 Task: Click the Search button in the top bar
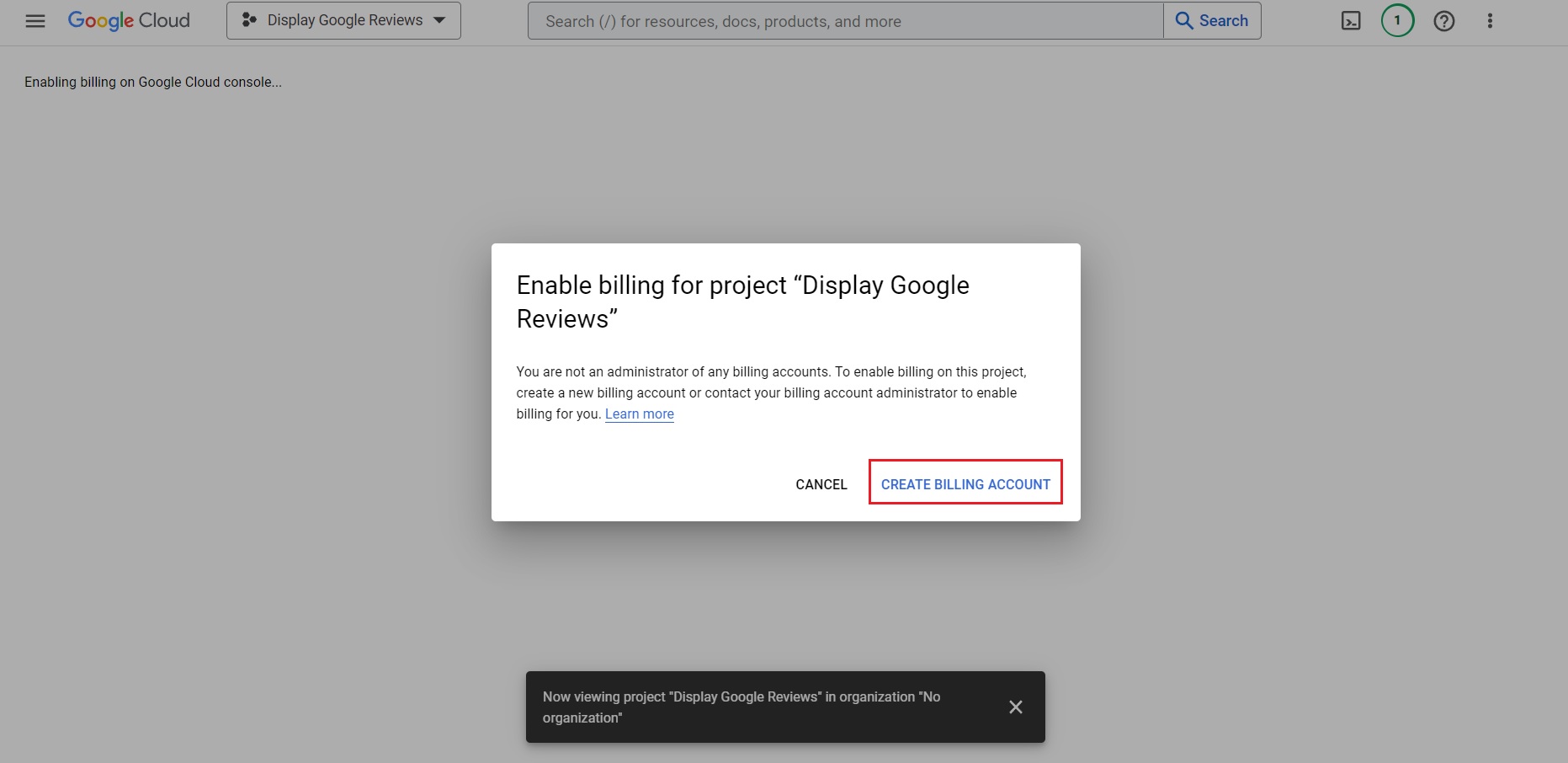pos(1212,21)
